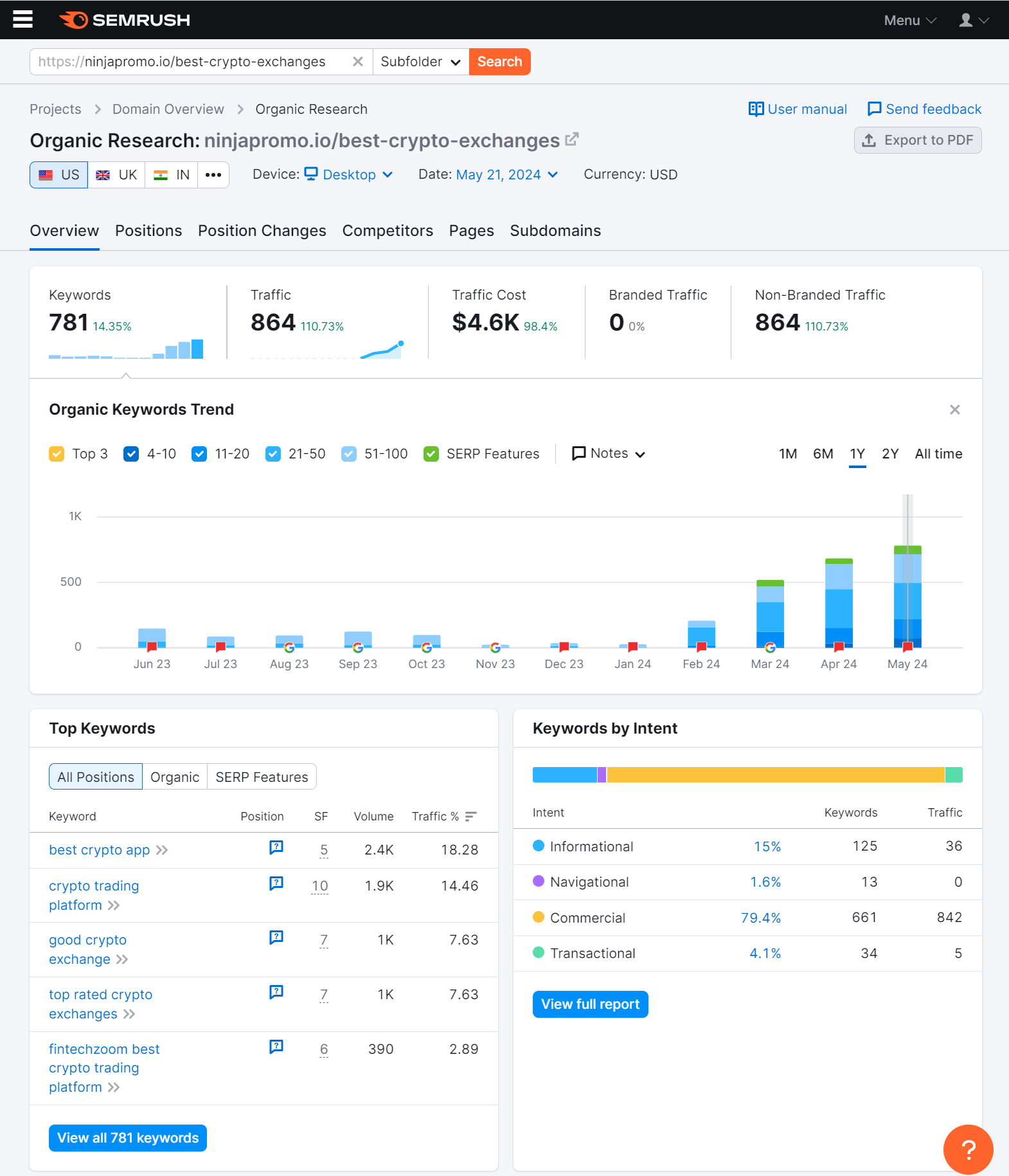The height and width of the screenshot is (1176, 1009).
Task: Open the orange help question button
Action: [x=968, y=1149]
